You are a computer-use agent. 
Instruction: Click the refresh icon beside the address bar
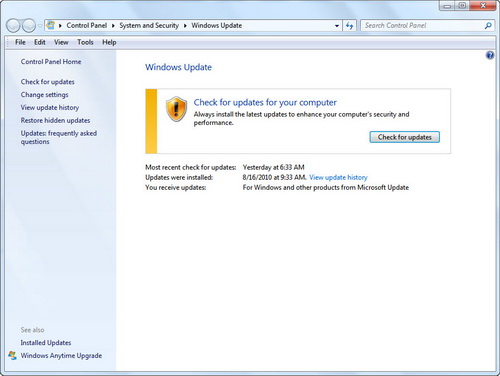[349, 25]
